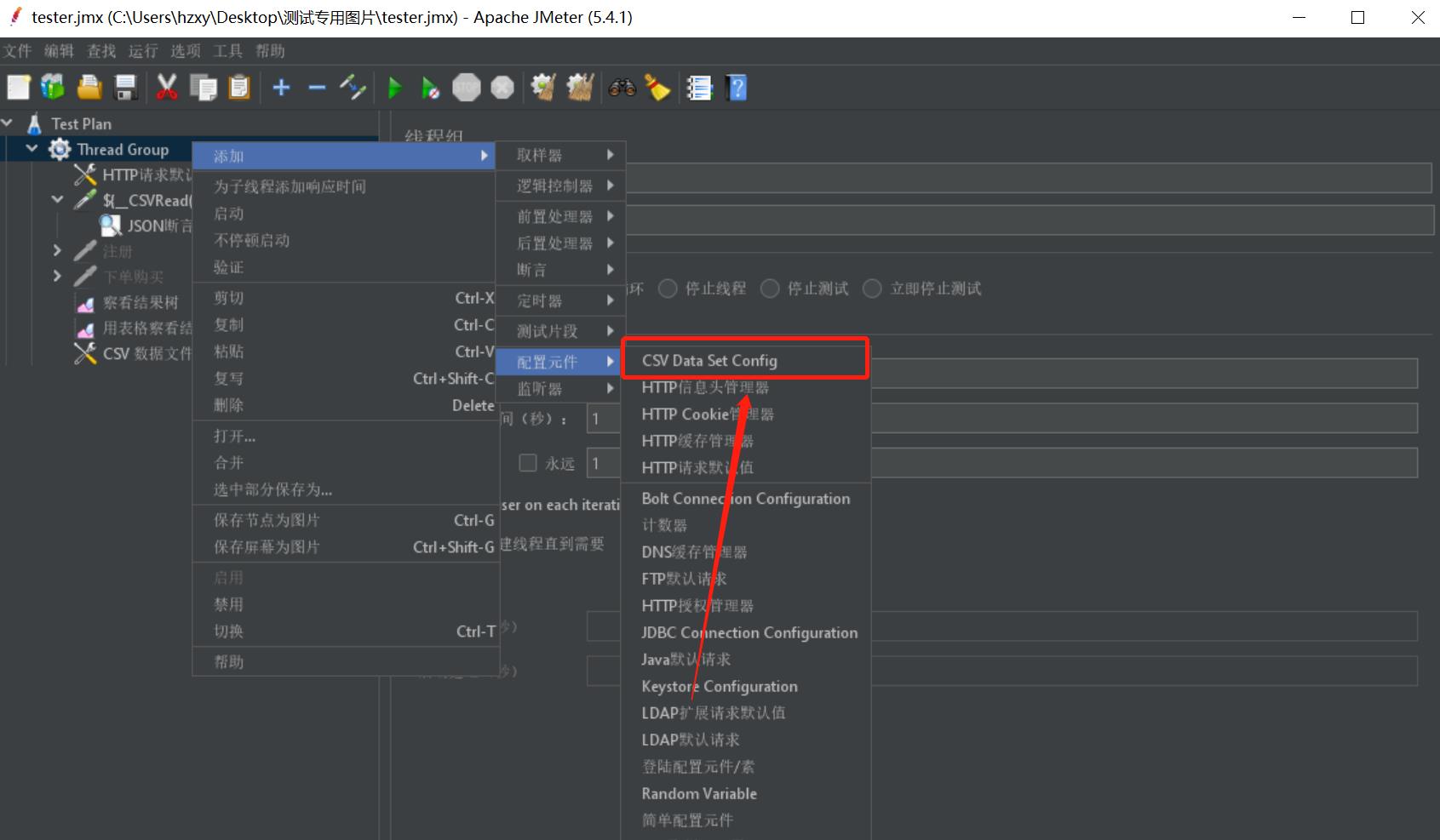Collapse the Test Plan tree node
This screenshot has width=1440, height=840.
tap(8, 123)
